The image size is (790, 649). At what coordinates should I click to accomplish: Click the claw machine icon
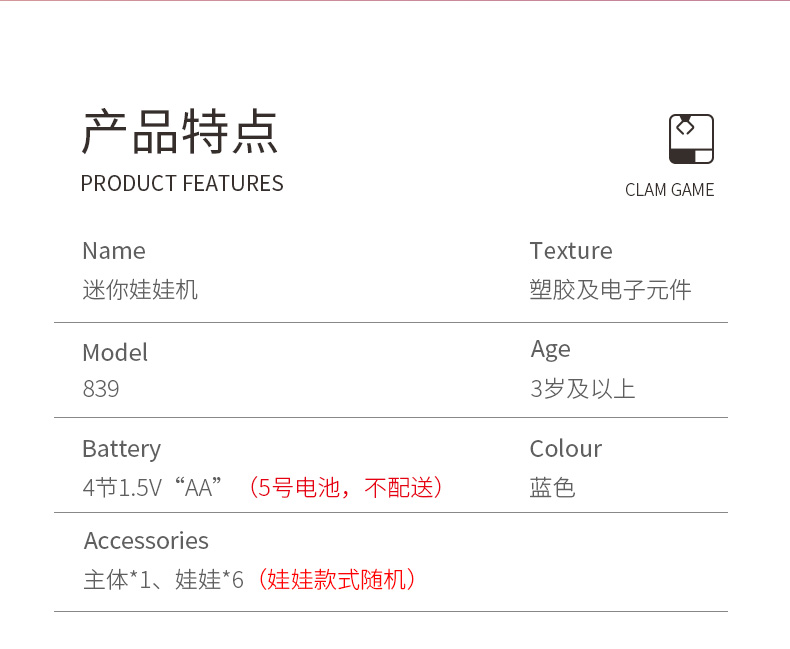(691, 139)
